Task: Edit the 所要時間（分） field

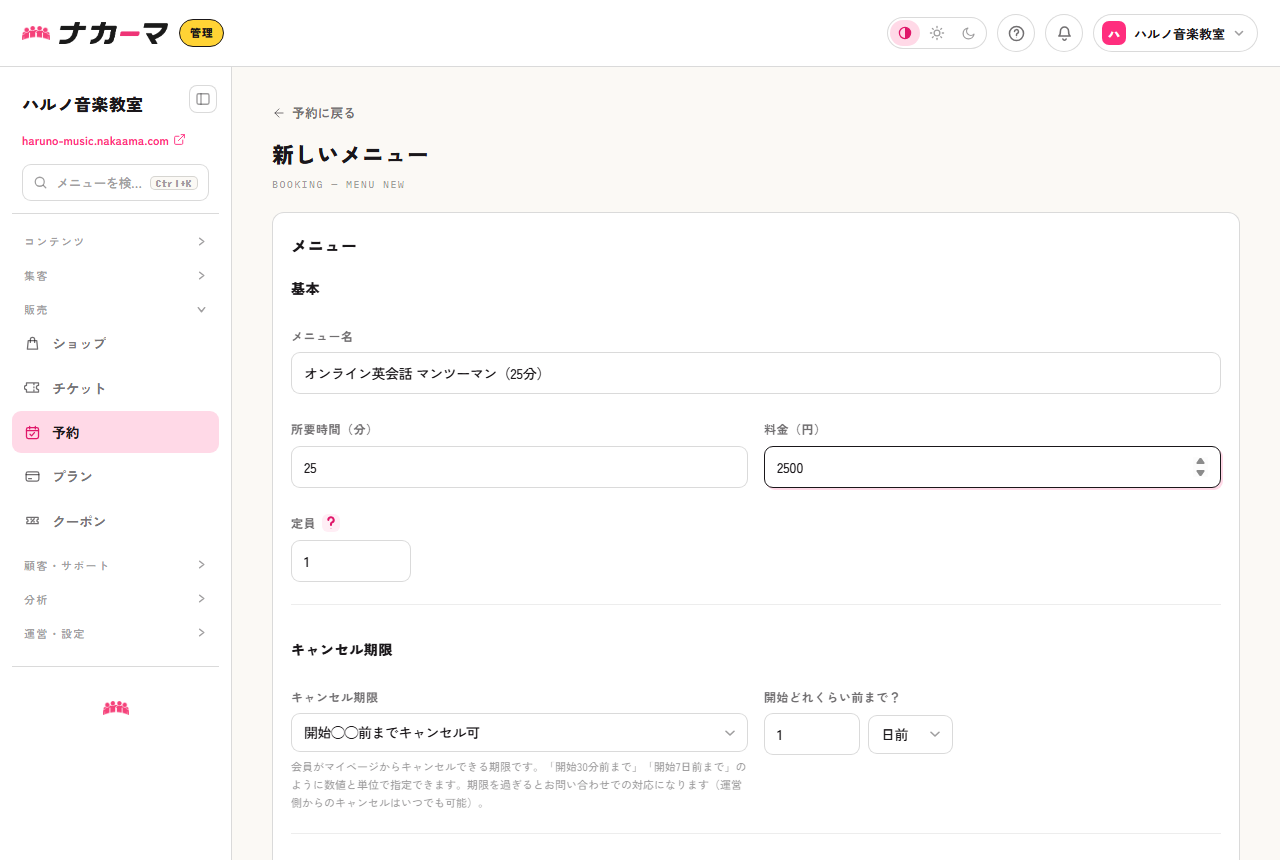Action: click(x=519, y=467)
